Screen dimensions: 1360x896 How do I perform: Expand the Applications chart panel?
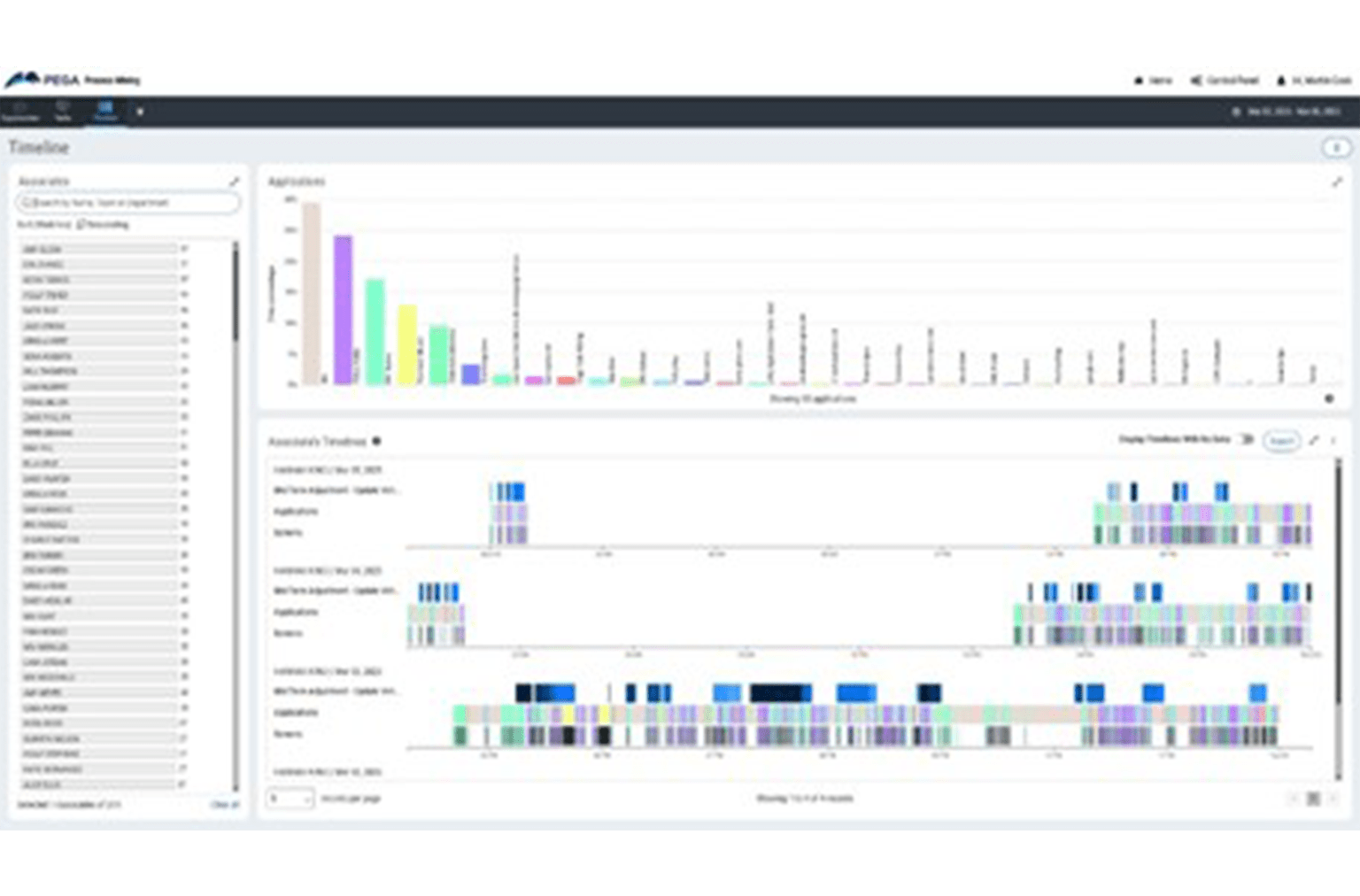1336,182
